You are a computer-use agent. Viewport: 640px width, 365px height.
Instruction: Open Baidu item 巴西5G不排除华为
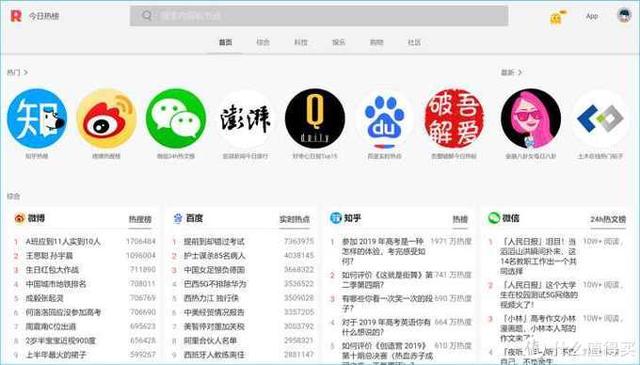pyautogui.click(x=215, y=284)
